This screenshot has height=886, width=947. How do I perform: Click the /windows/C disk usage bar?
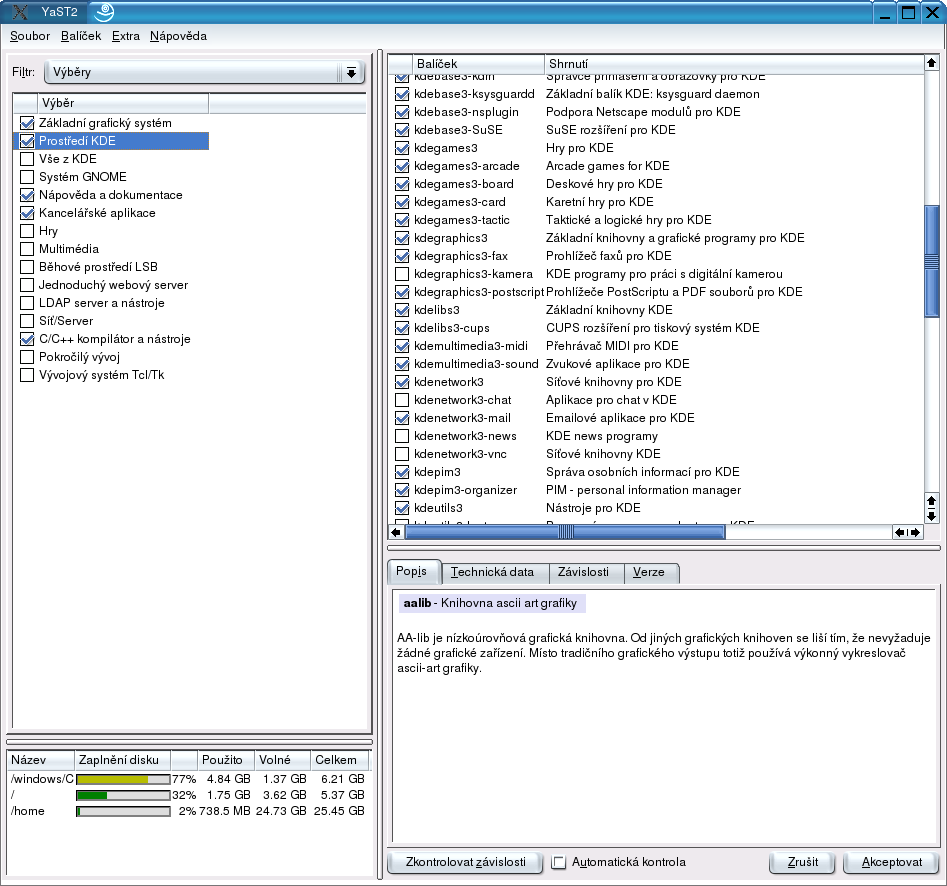click(123, 780)
